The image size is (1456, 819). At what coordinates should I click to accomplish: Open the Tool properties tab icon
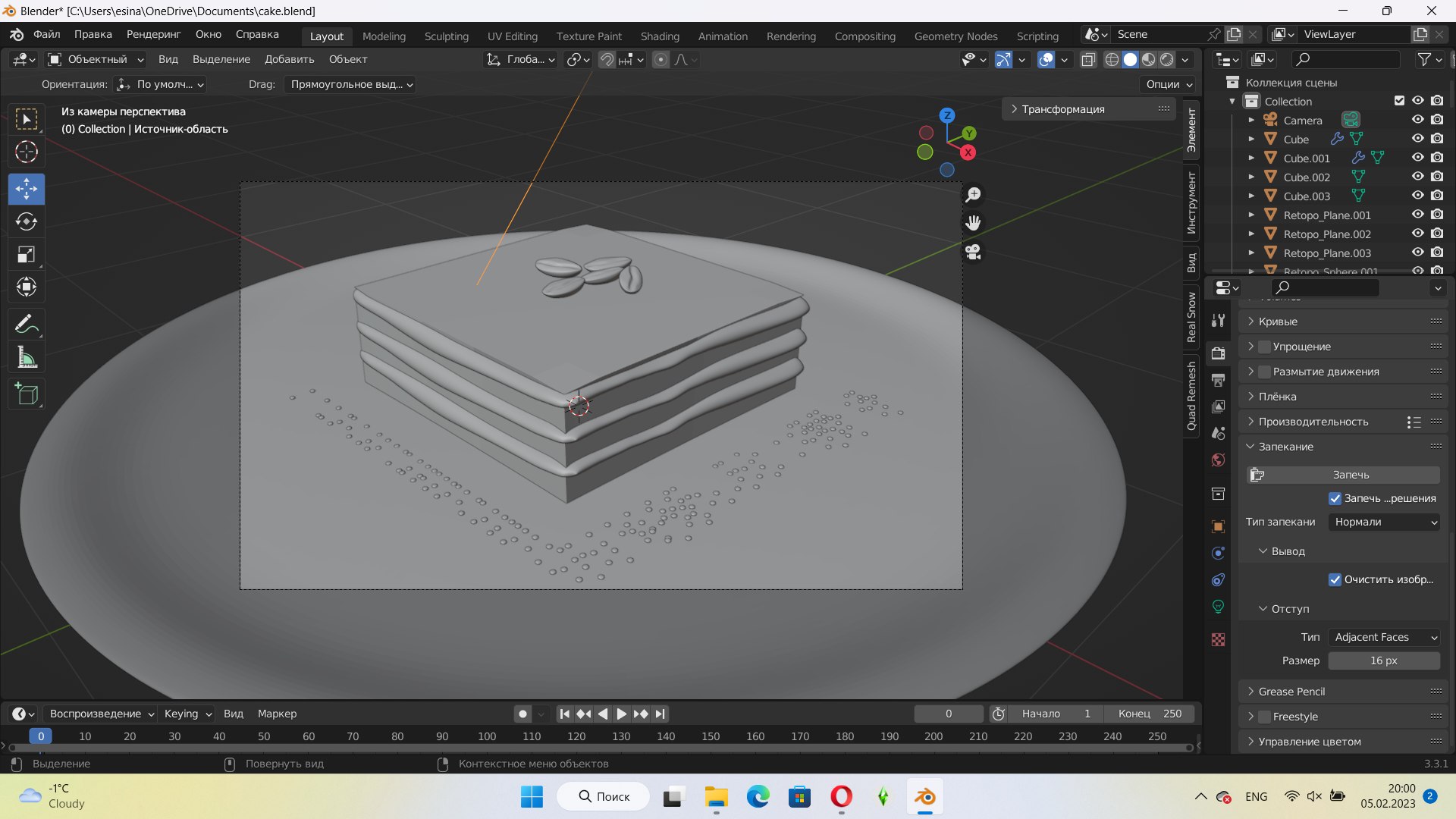point(1218,321)
